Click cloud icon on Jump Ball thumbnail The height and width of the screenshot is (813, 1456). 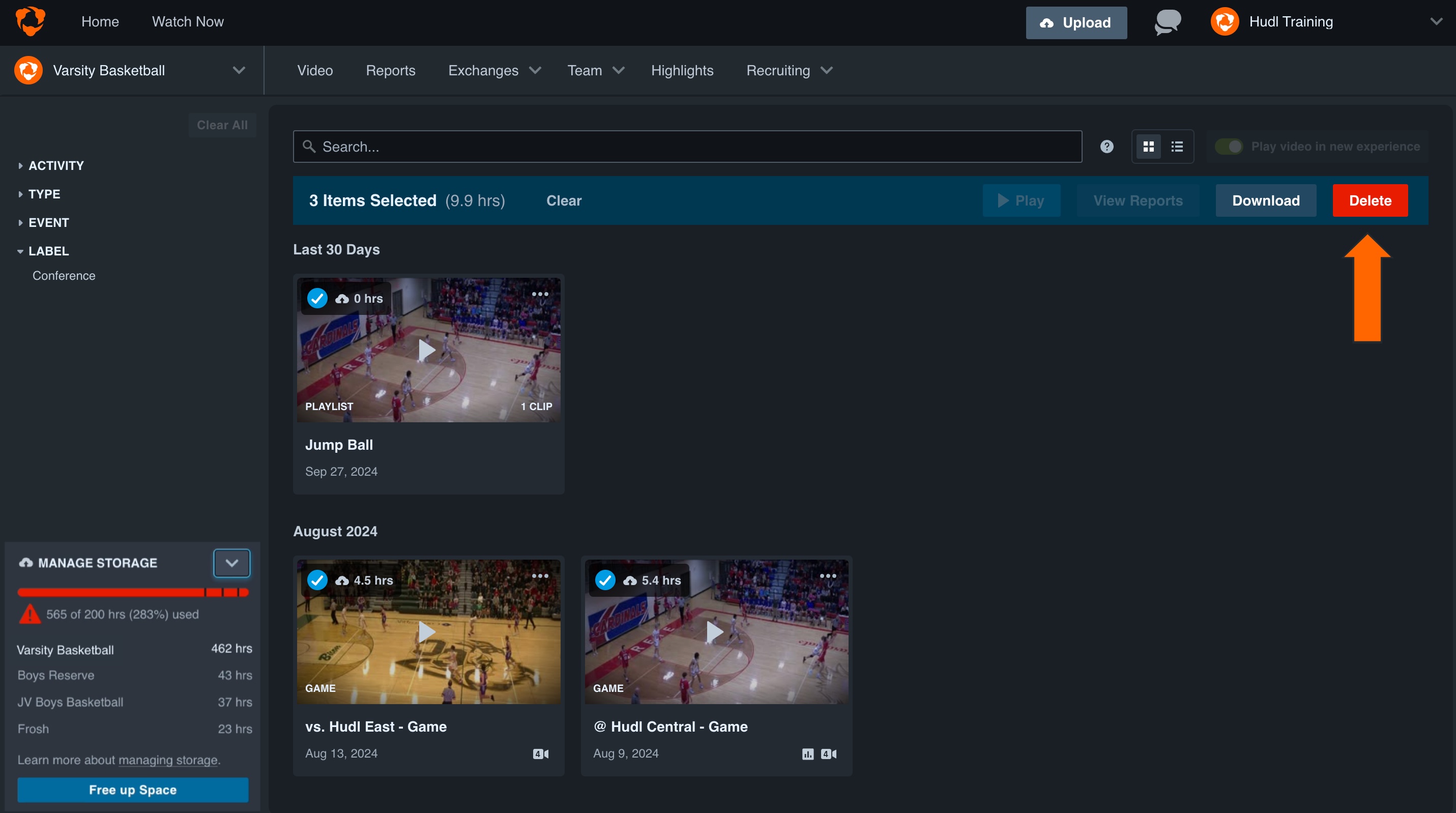(342, 299)
